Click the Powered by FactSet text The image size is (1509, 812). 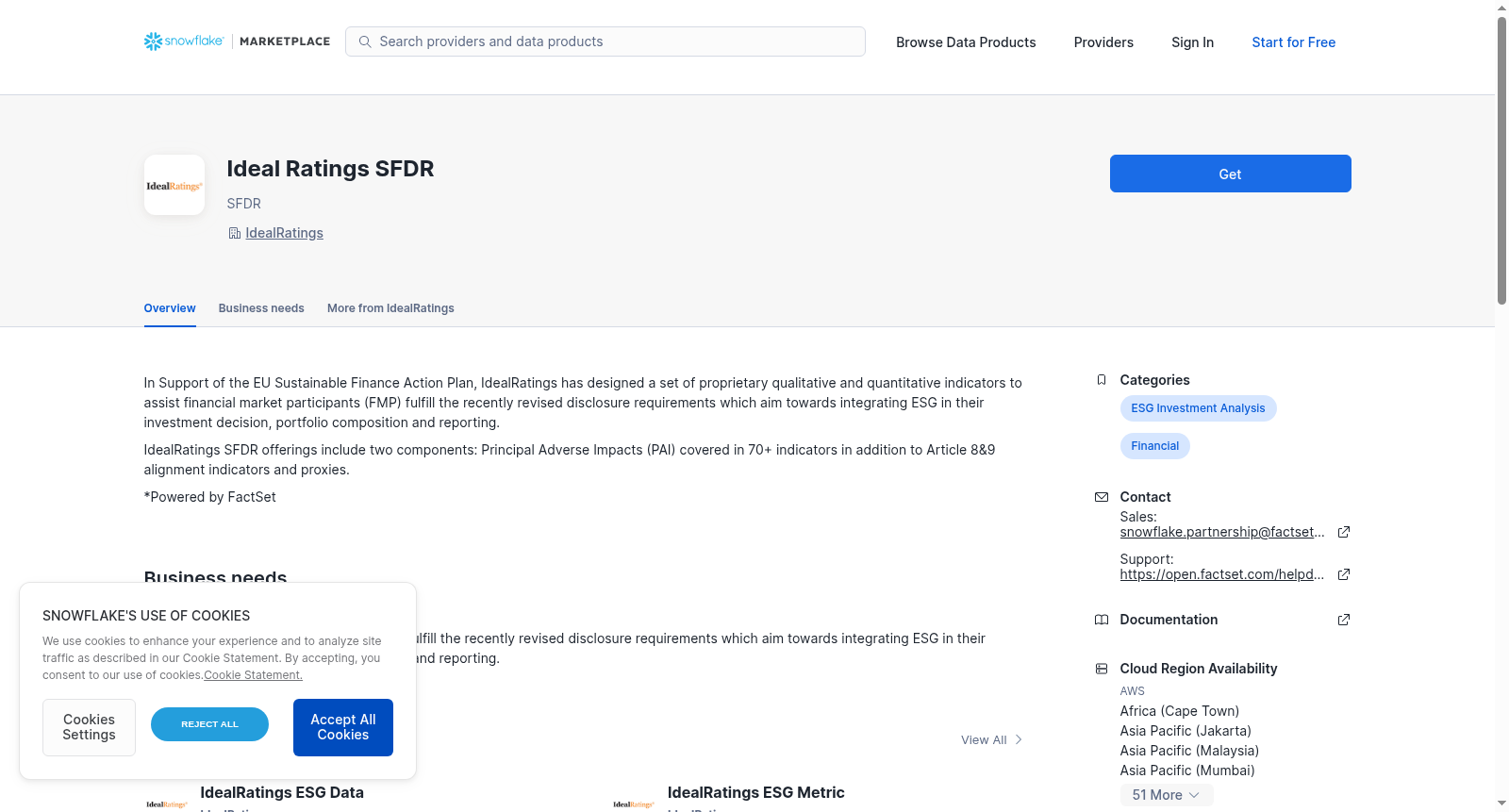pos(210,497)
